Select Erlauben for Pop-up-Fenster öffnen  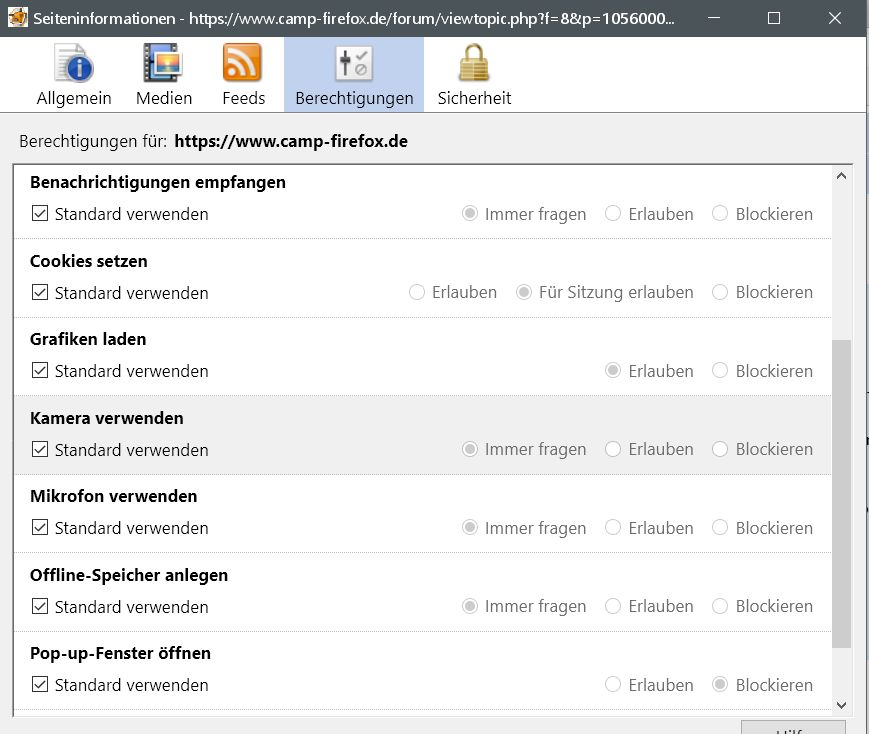[x=613, y=685]
